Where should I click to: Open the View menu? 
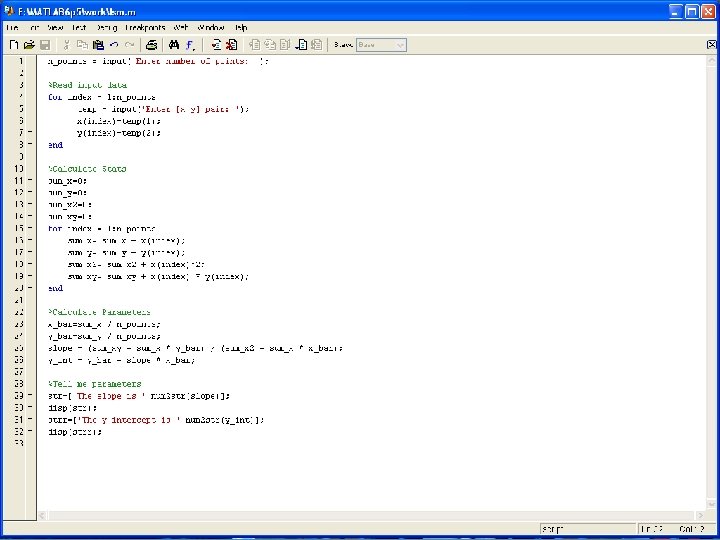tap(55, 28)
